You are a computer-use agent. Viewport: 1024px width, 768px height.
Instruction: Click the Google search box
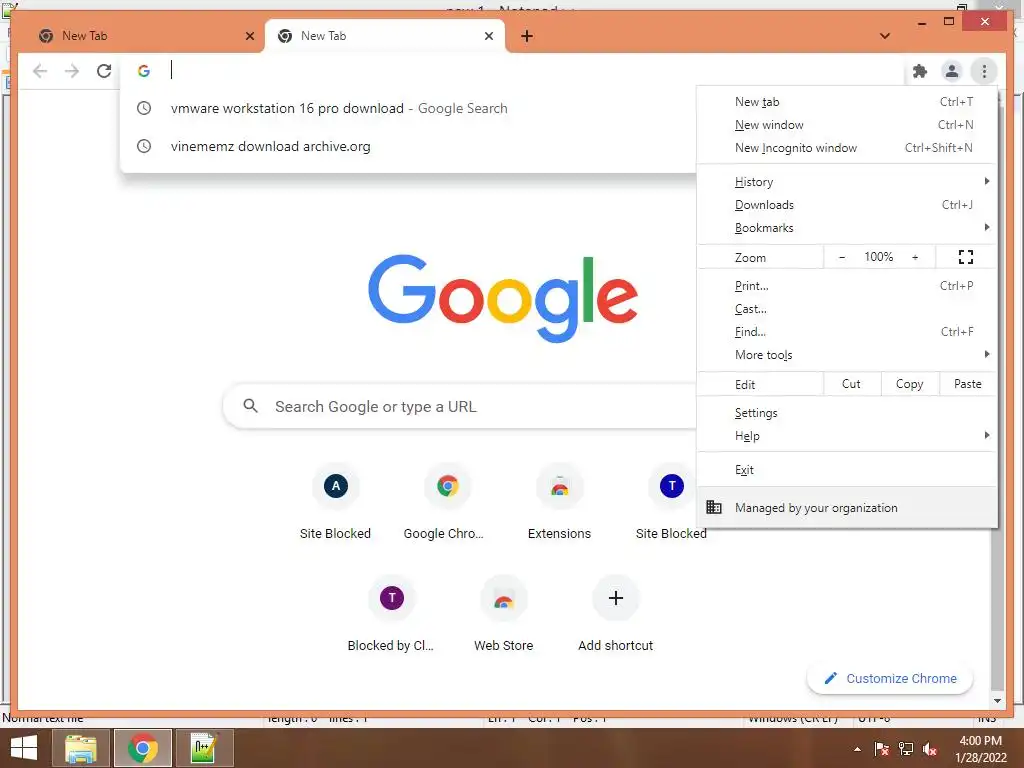click(460, 406)
